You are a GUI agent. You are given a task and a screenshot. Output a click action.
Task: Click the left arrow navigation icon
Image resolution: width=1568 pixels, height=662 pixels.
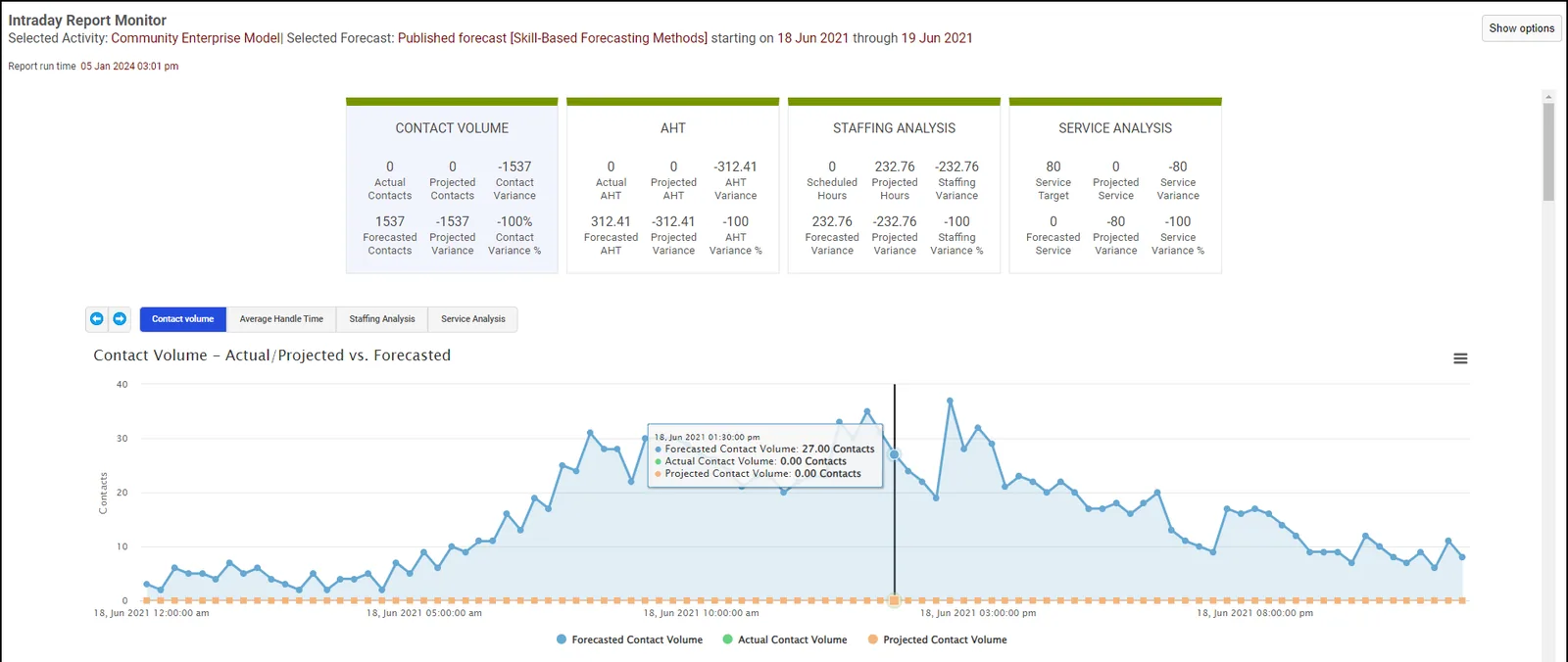96,318
